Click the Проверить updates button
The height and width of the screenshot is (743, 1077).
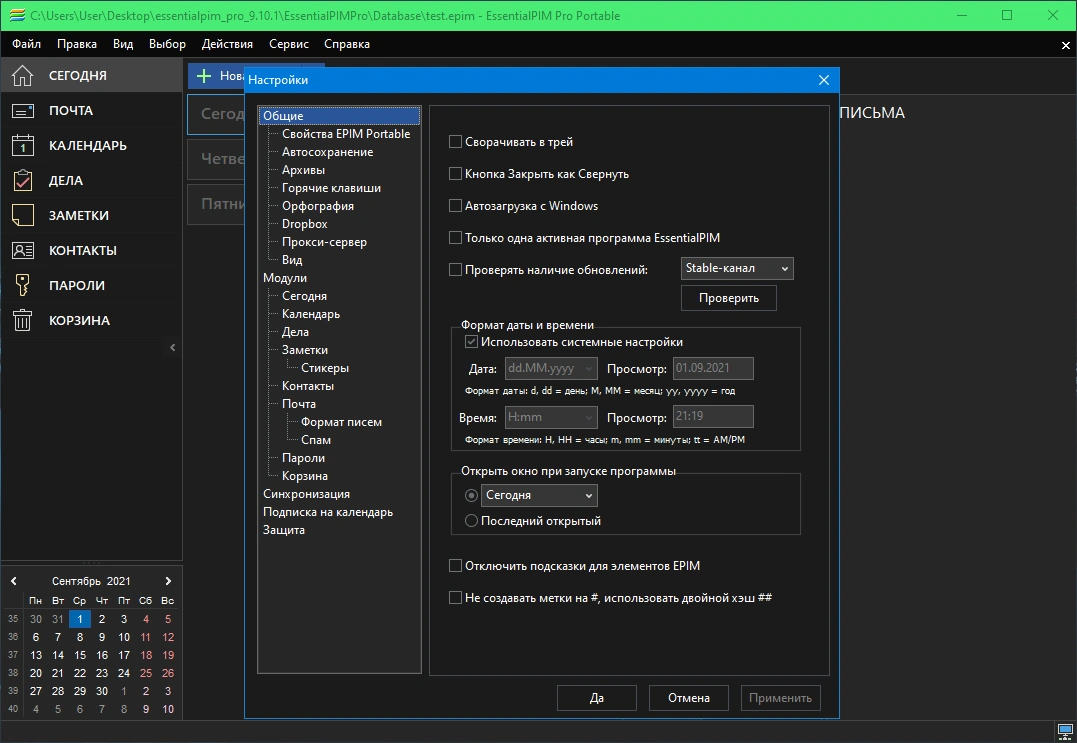[x=729, y=298]
